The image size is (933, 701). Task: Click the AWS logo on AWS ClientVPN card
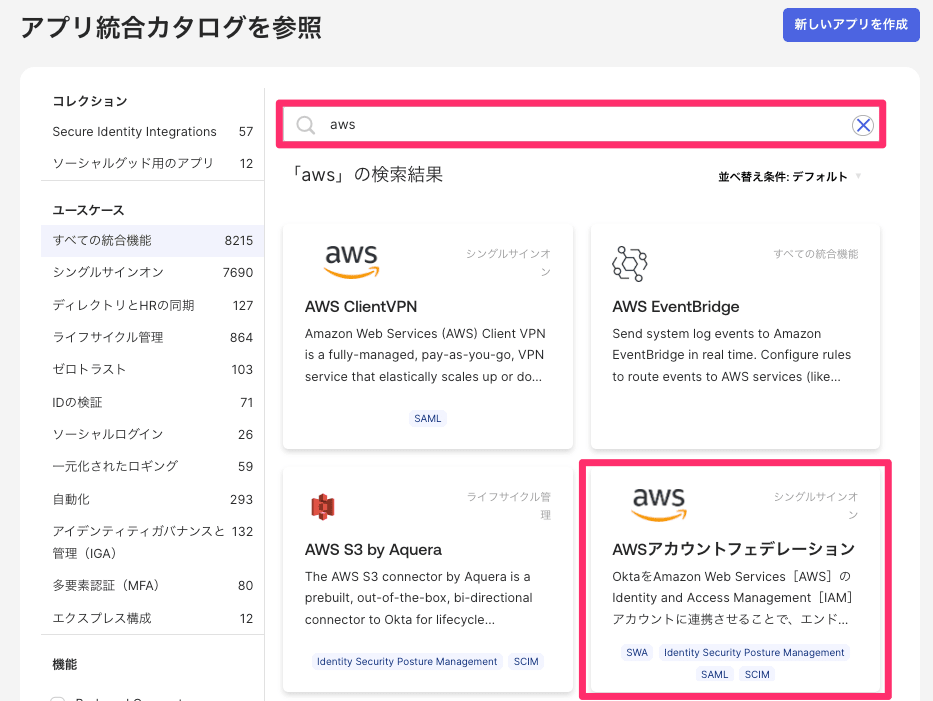(x=352, y=261)
